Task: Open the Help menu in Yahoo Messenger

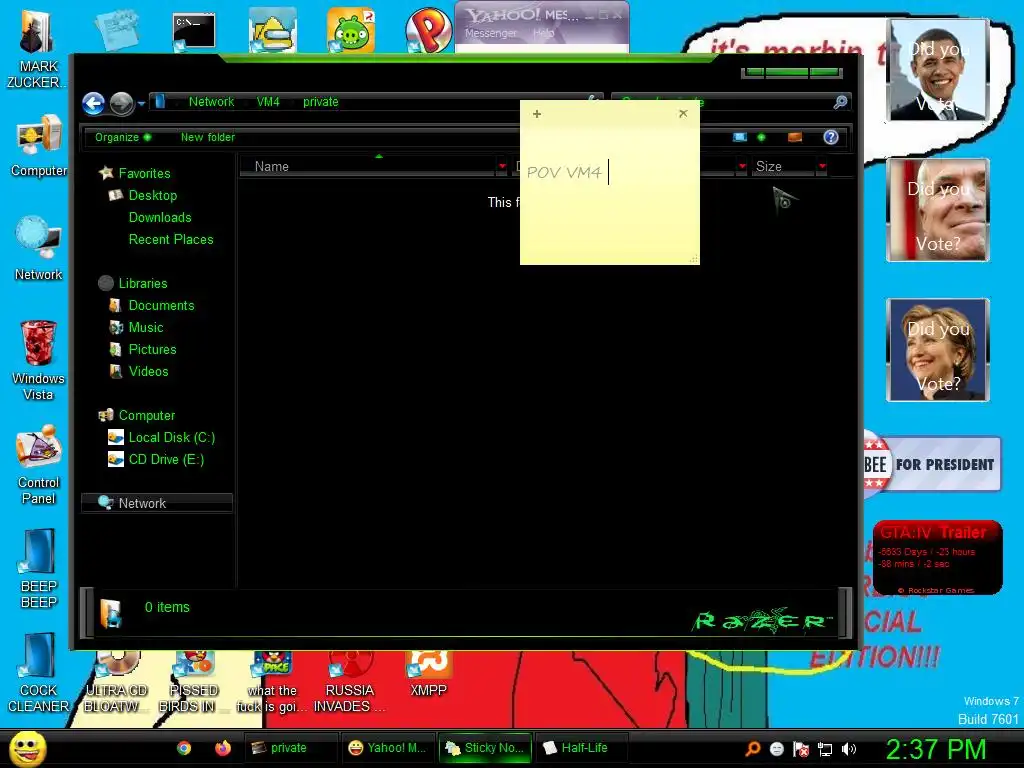Action: pos(543,33)
